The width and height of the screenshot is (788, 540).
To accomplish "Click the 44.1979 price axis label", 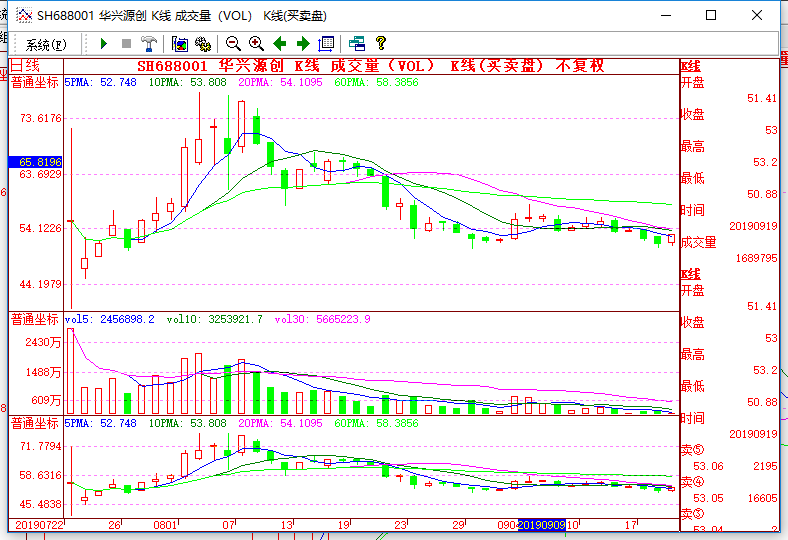I will pos(40,284).
